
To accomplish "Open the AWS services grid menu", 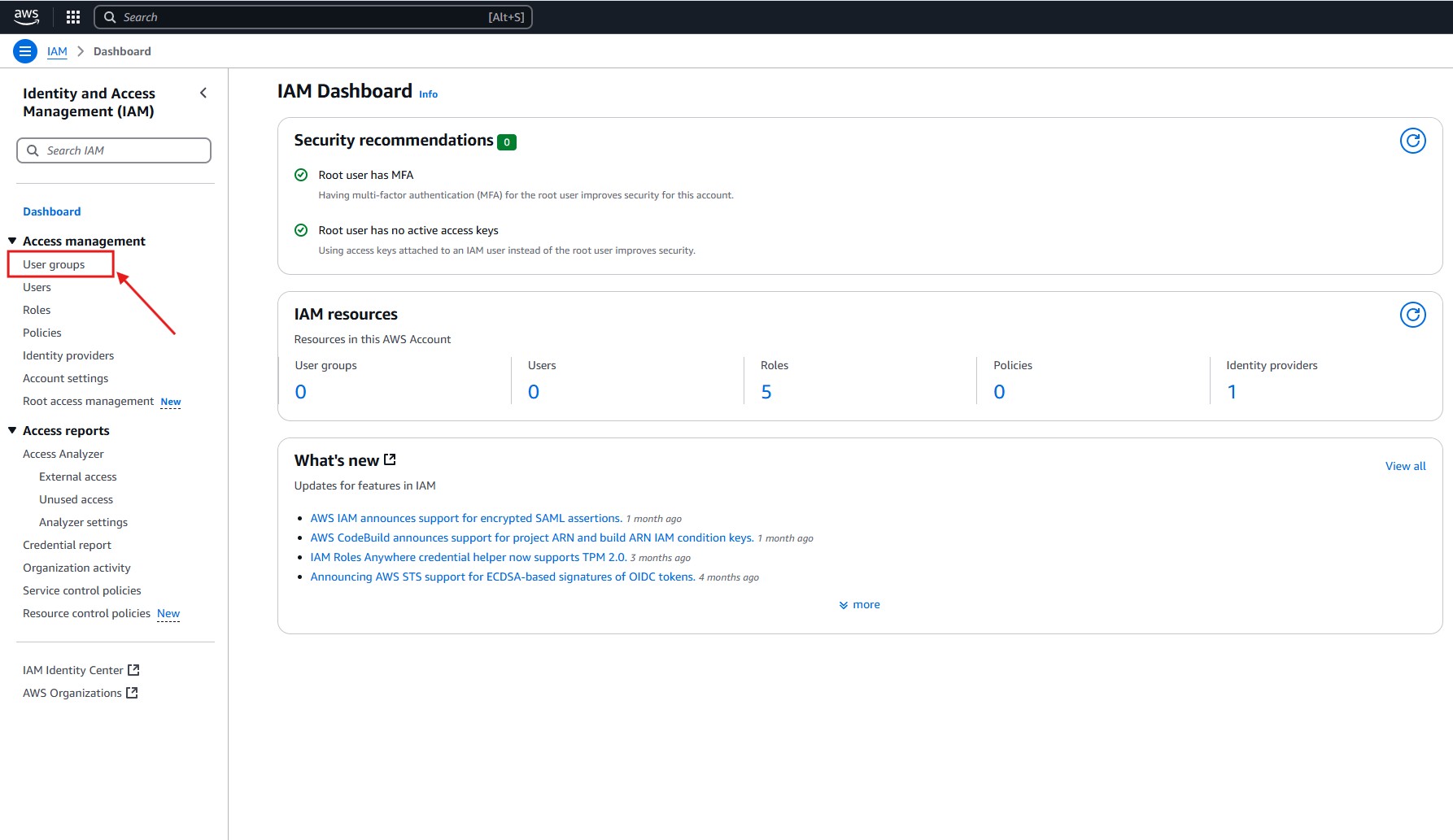I will (72, 17).
